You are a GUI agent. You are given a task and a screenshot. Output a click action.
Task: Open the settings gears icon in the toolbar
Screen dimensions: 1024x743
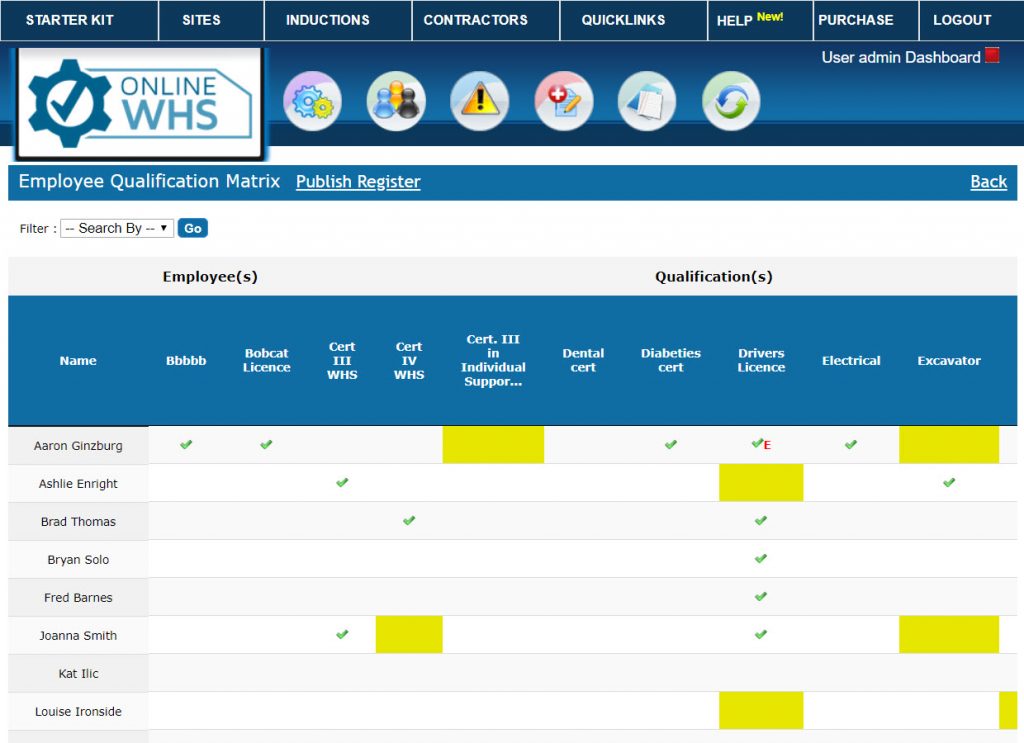312,100
